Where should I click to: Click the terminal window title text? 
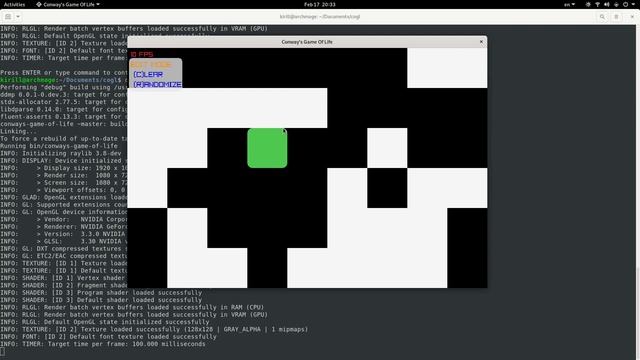coord(320,17)
